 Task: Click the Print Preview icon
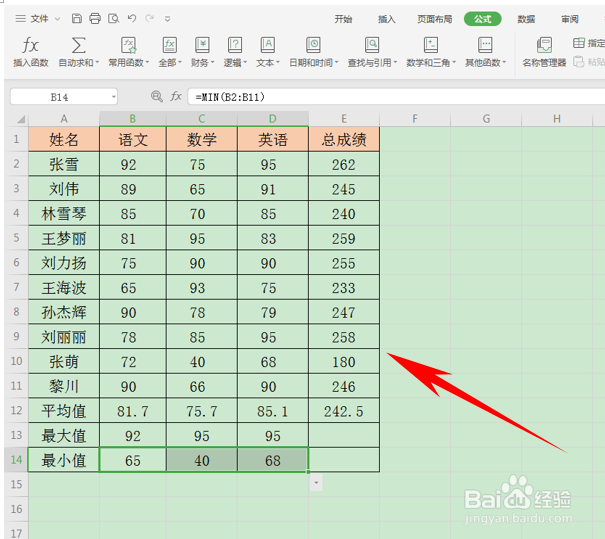coord(113,19)
